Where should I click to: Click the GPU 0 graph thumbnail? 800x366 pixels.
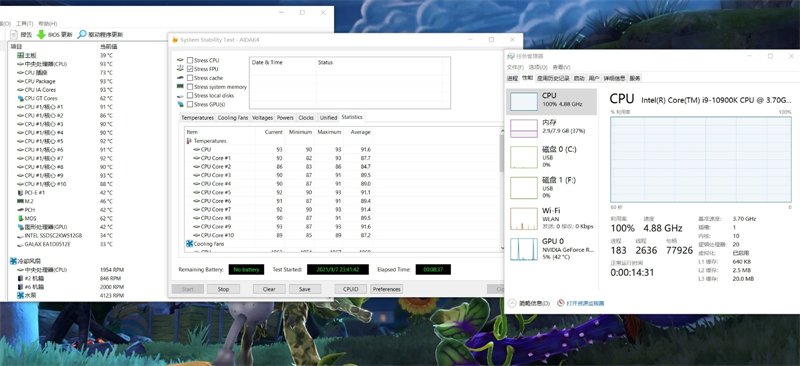pos(523,250)
